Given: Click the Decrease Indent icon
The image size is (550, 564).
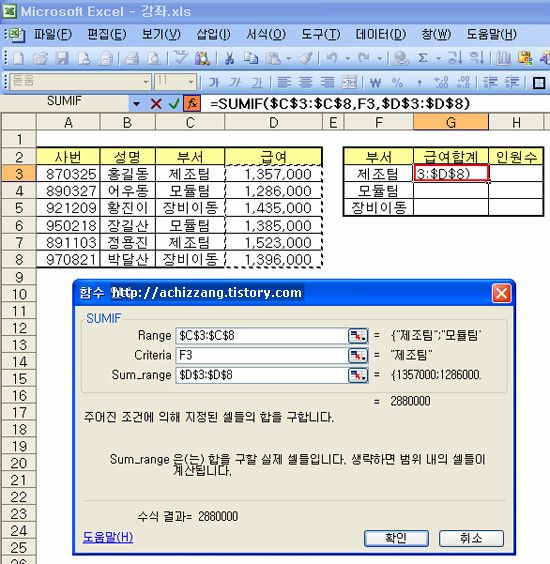Looking at the screenshot, I should 490,83.
